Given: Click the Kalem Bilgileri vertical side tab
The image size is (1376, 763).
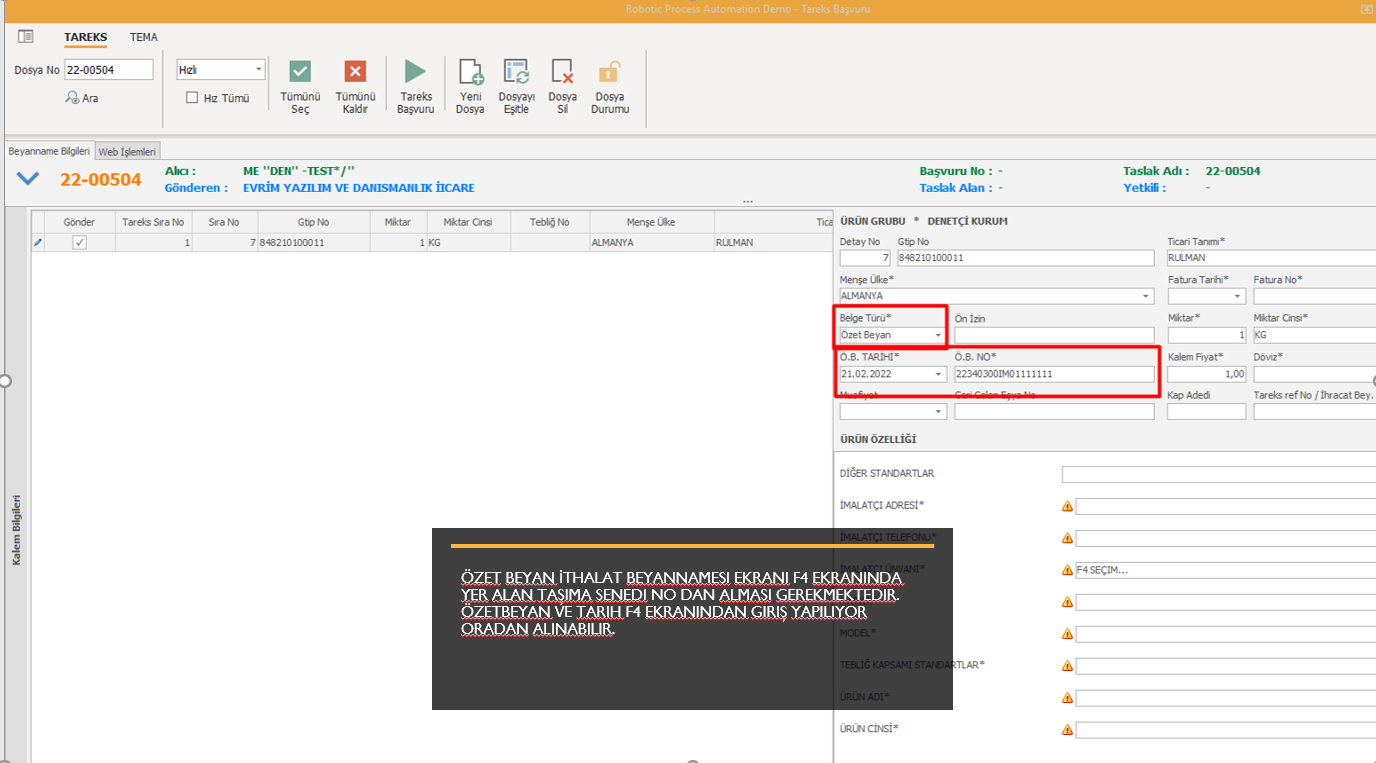Looking at the screenshot, I should [16, 530].
